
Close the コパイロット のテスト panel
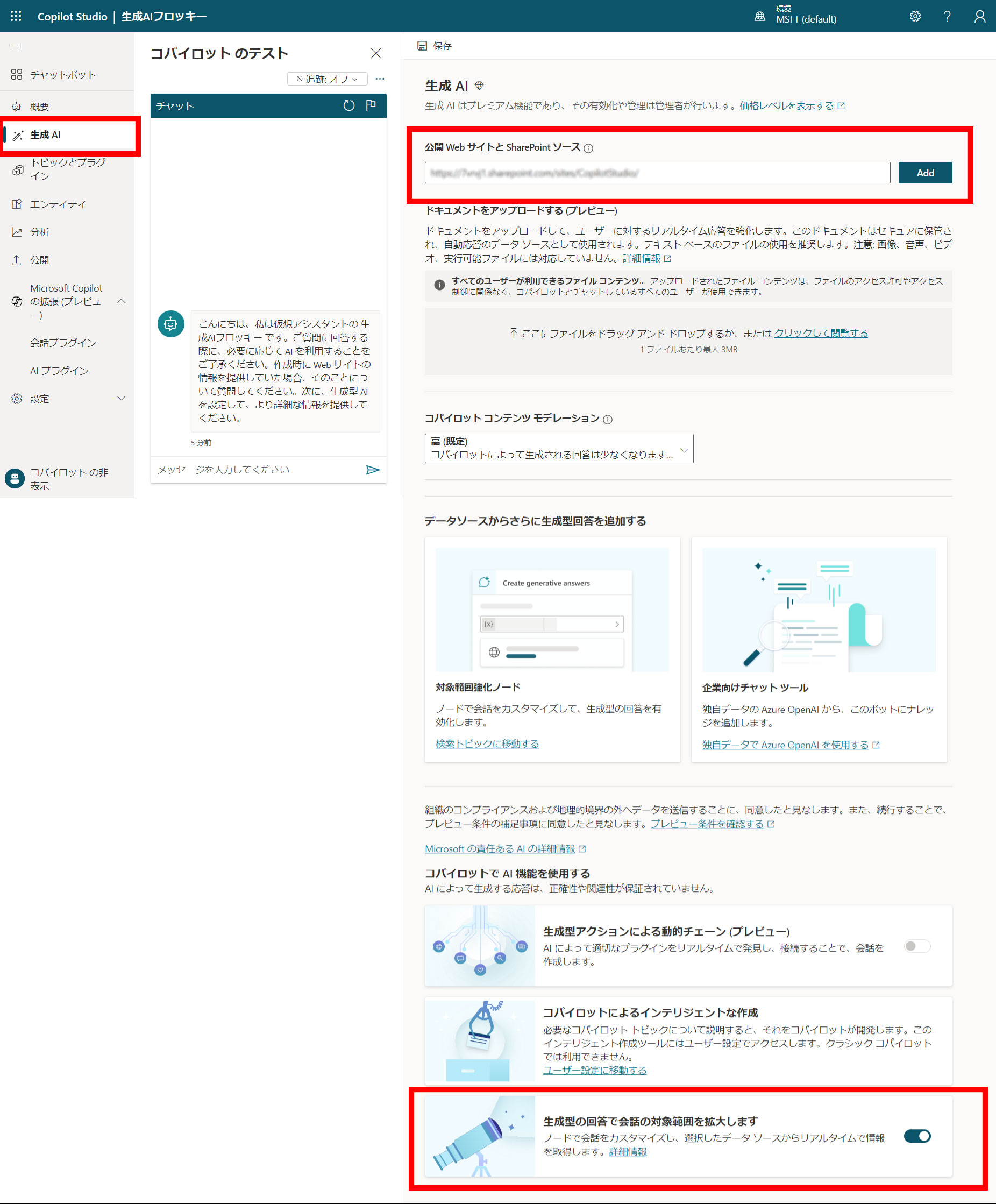pos(376,53)
